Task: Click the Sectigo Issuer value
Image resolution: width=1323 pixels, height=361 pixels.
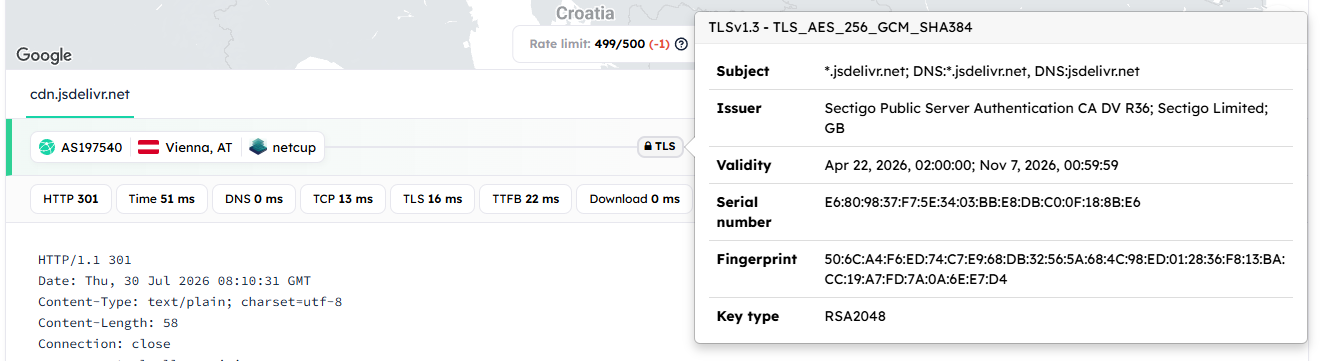Action: tap(1046, 118)
